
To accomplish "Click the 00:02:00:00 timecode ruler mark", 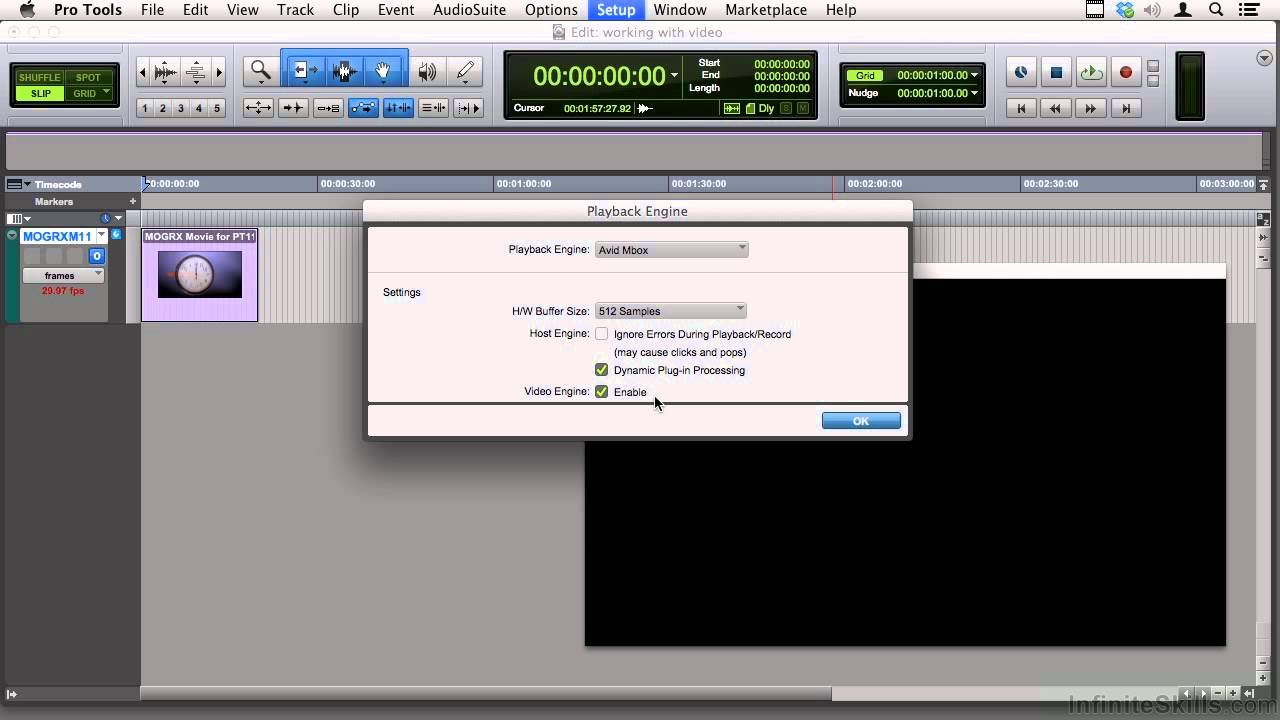I will tap(875, 184).
